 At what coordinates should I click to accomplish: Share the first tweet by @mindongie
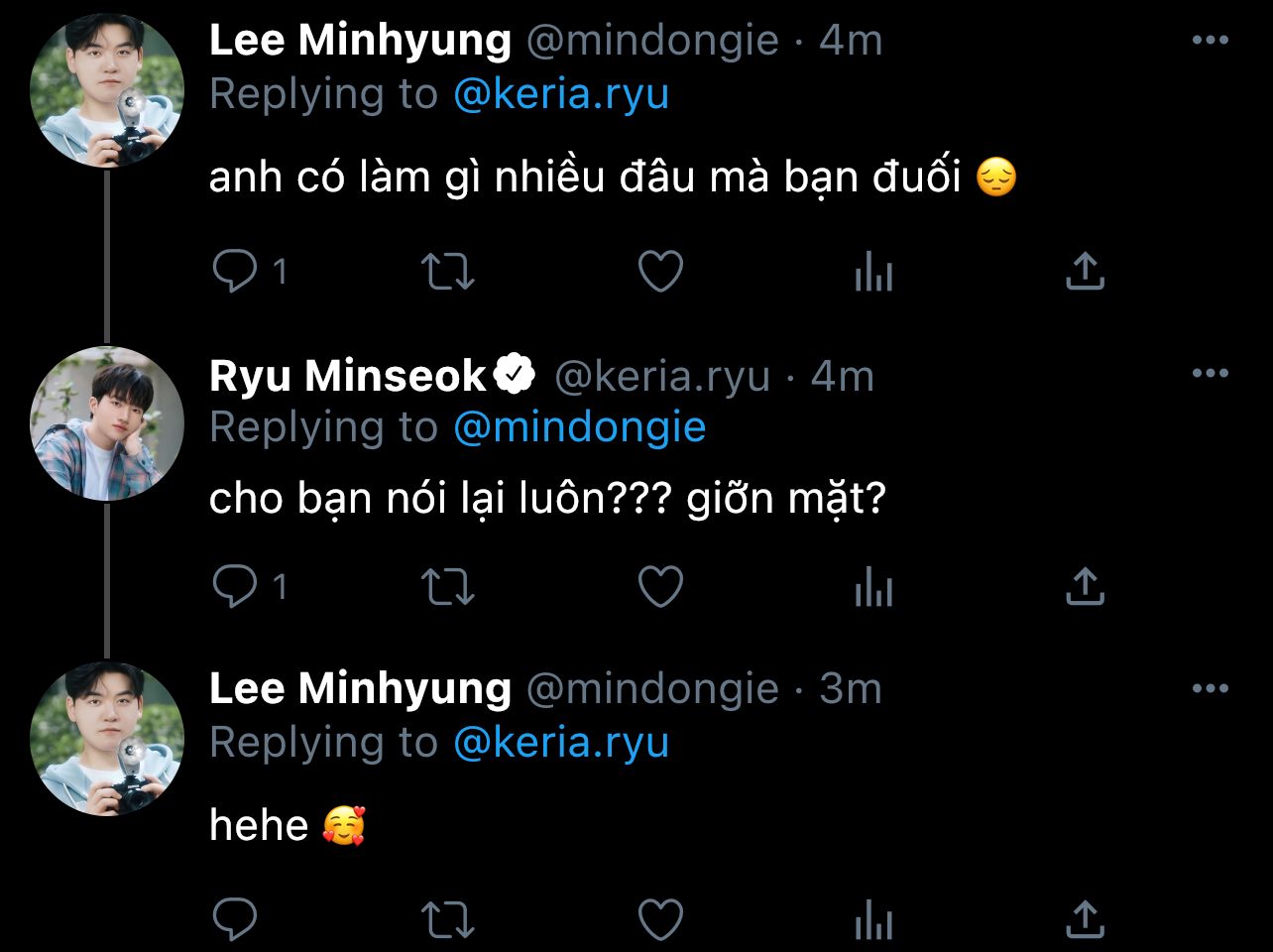(x=1085, y=271)
